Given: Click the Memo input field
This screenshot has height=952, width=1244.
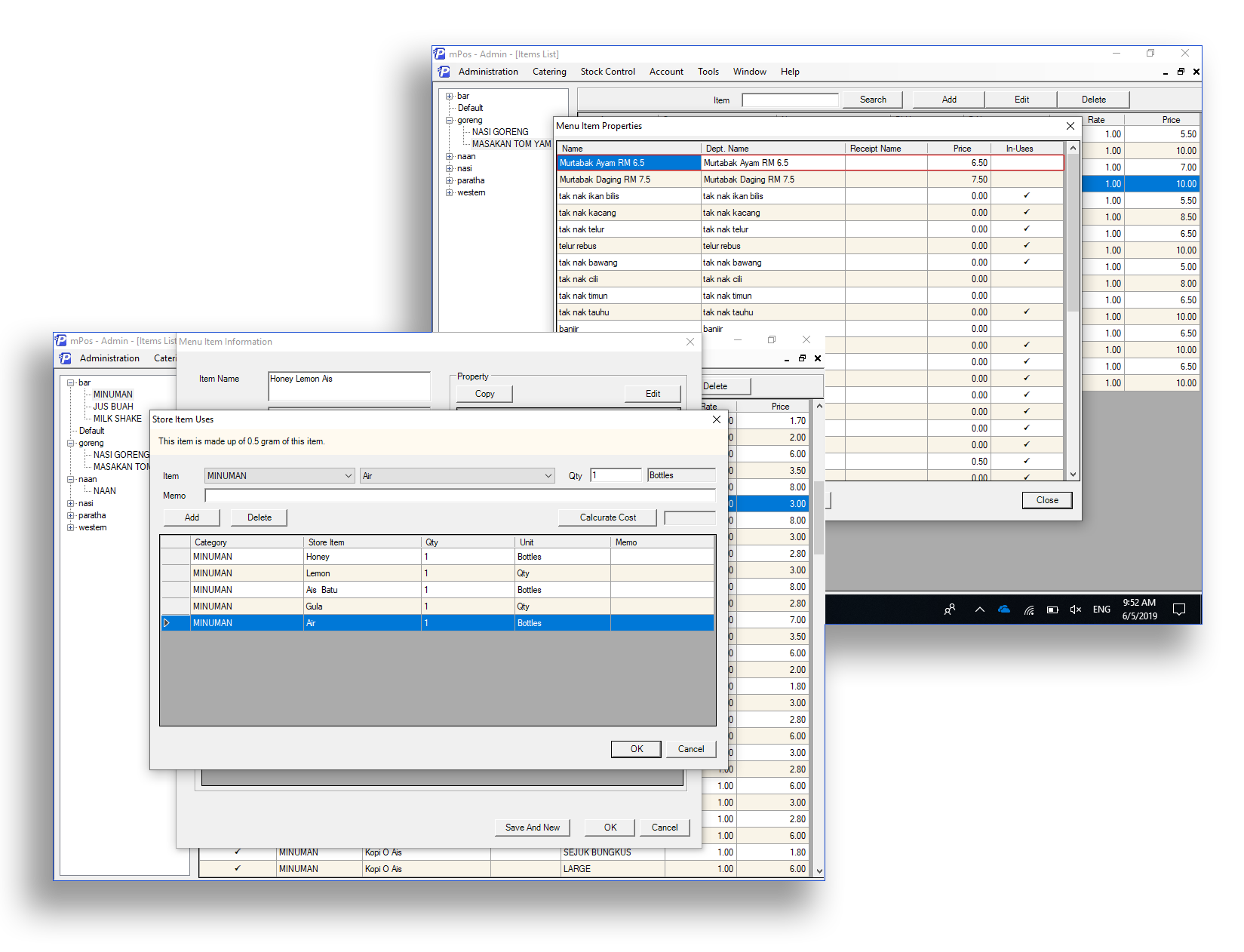Looking at the screenshot, I should coord(459,496).
